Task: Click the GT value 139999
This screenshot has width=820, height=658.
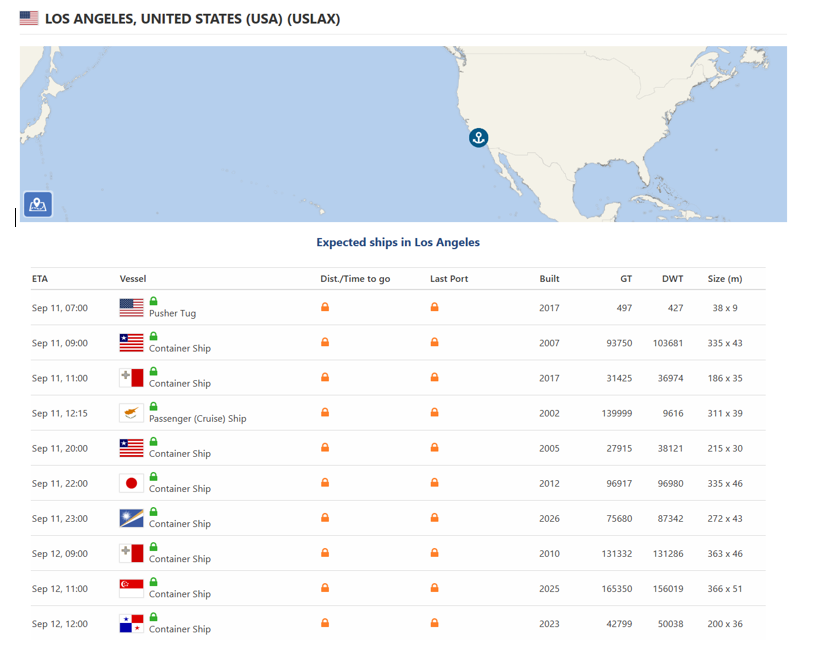Action: pos(617,413)
